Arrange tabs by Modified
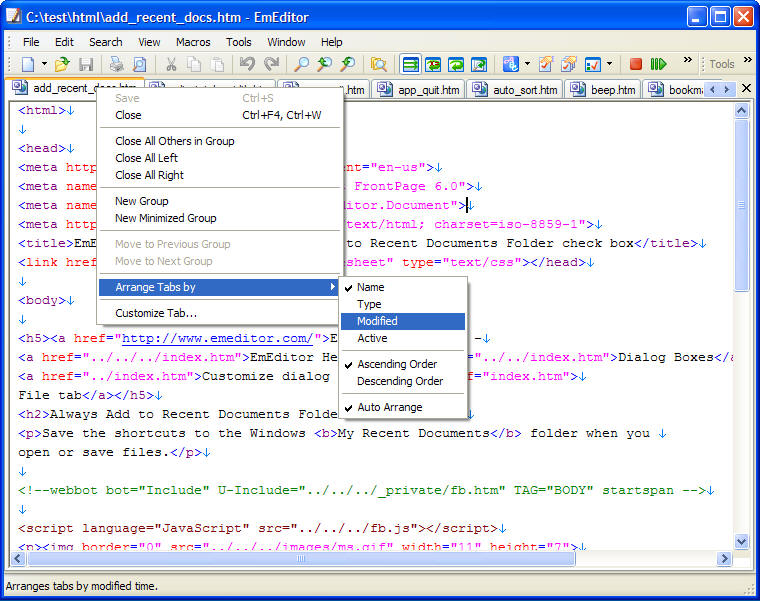Viewport: 760px width, 601px height. (x=403, y=321)
